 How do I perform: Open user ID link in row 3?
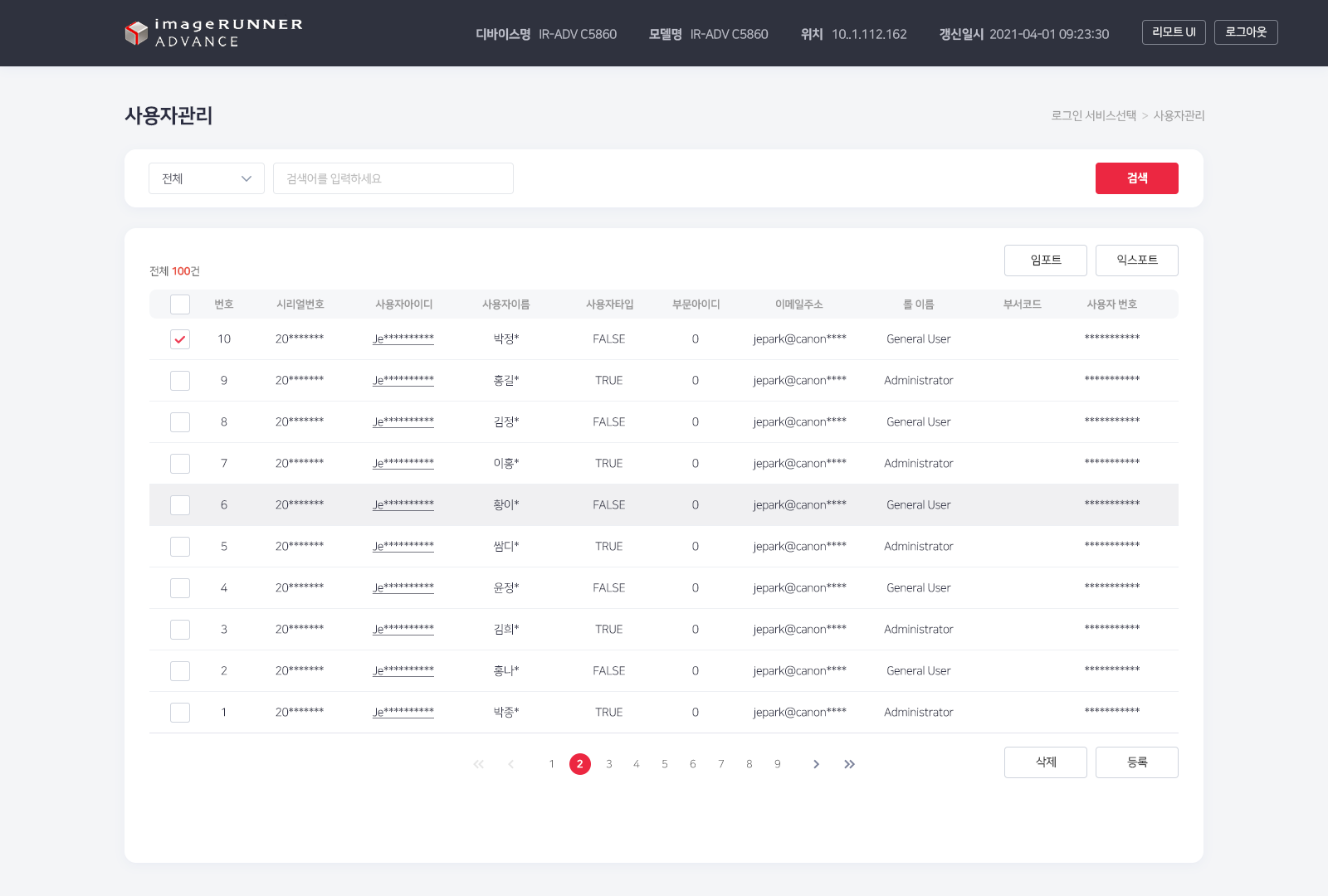click(403, 630)
